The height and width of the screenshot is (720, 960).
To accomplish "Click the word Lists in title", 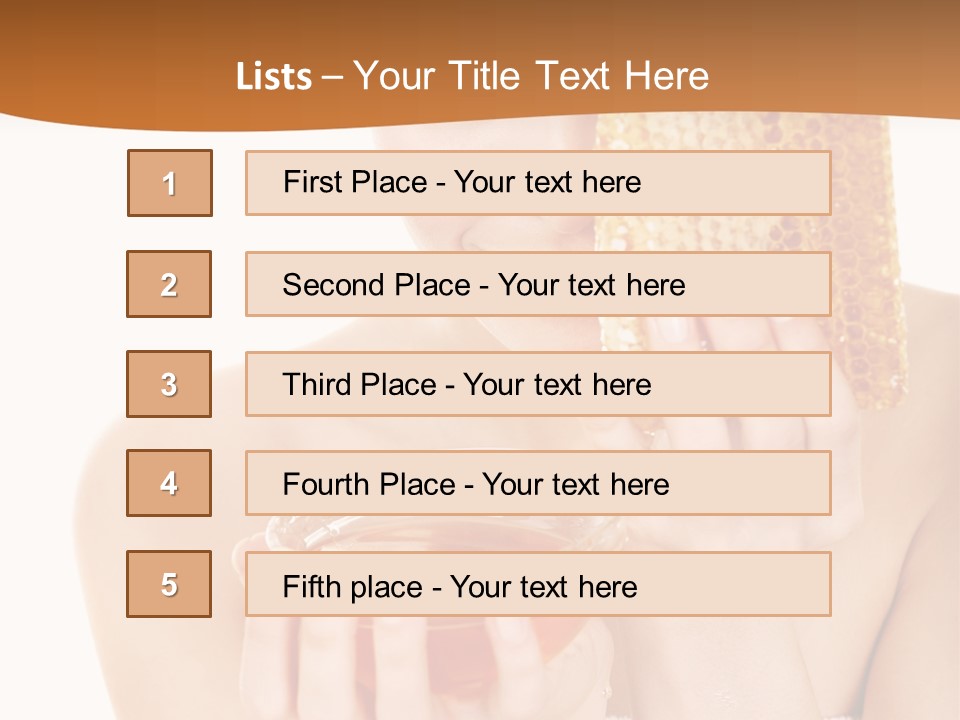I will 274,77.
